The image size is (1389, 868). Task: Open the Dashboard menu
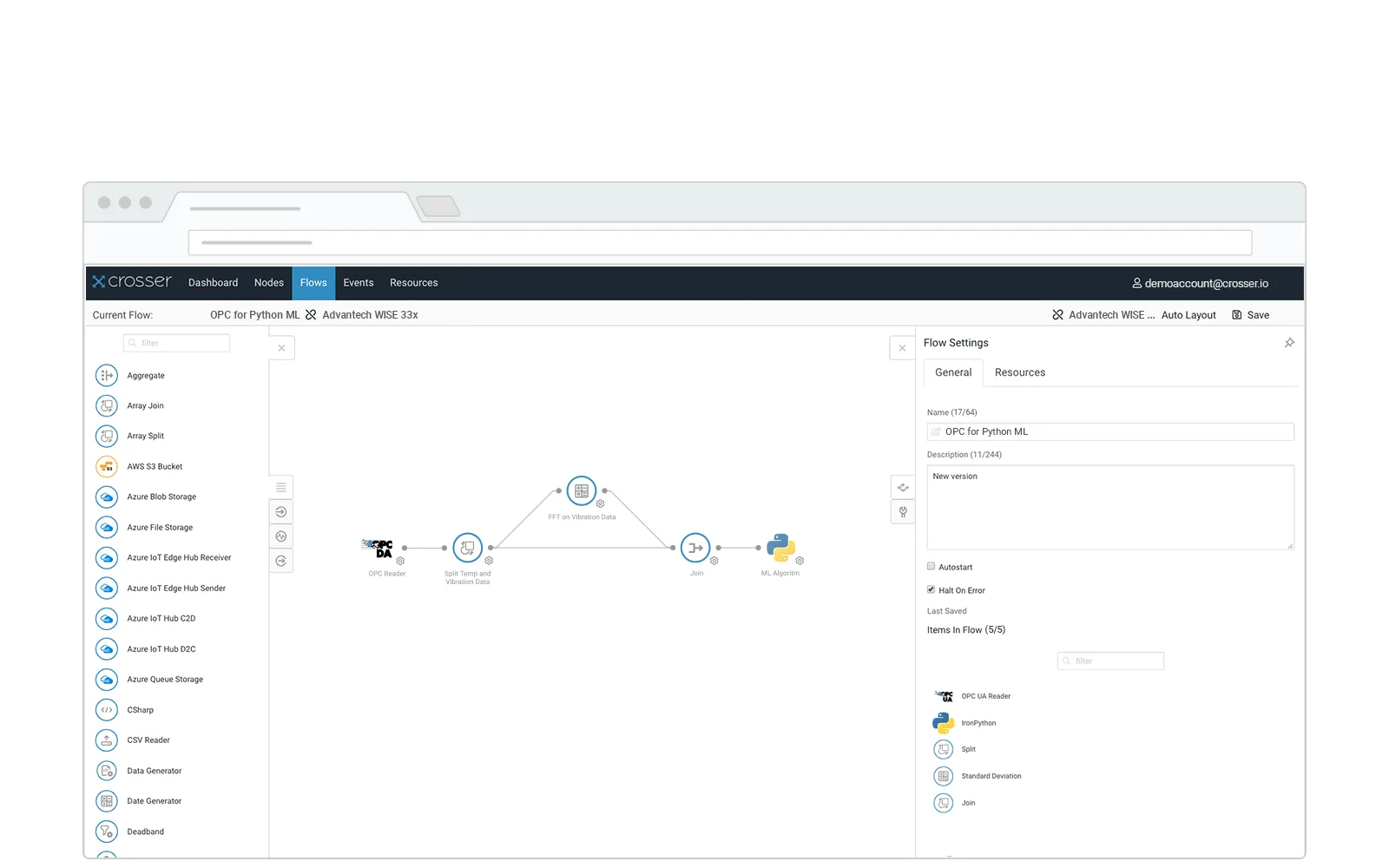(x=213, y=283)
